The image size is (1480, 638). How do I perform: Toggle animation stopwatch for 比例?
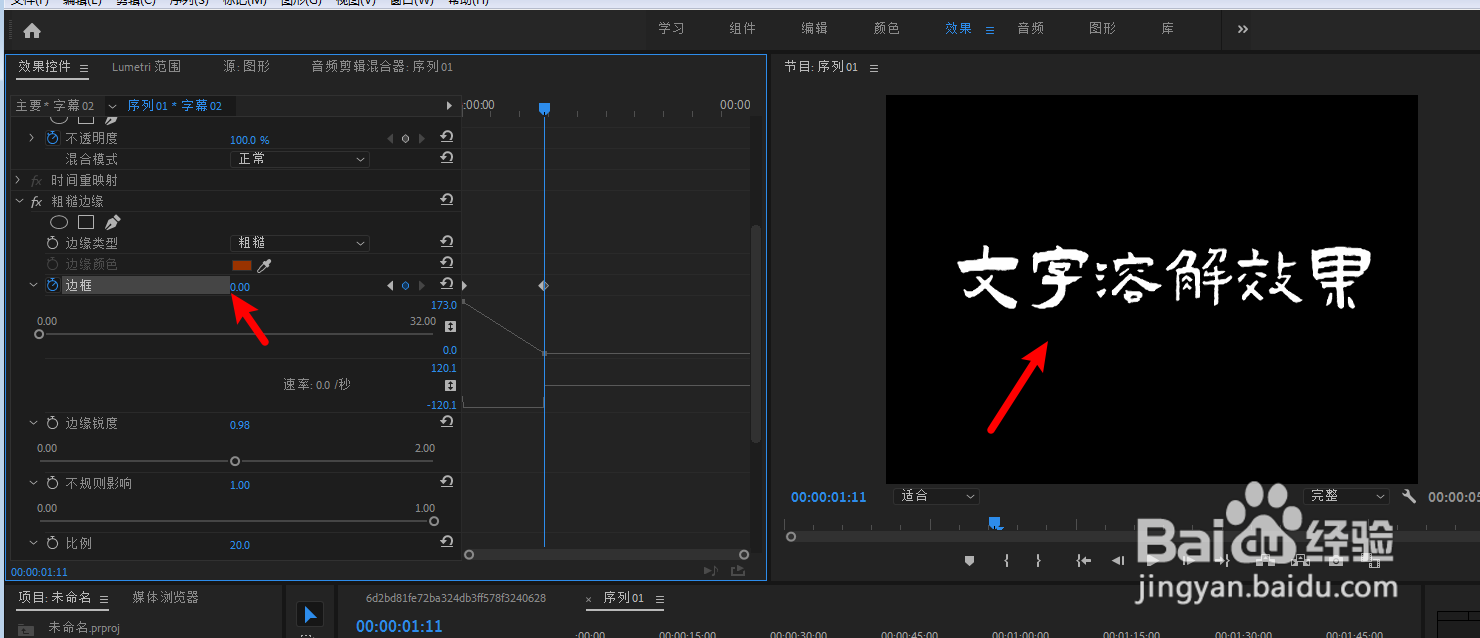pos(53,543)
